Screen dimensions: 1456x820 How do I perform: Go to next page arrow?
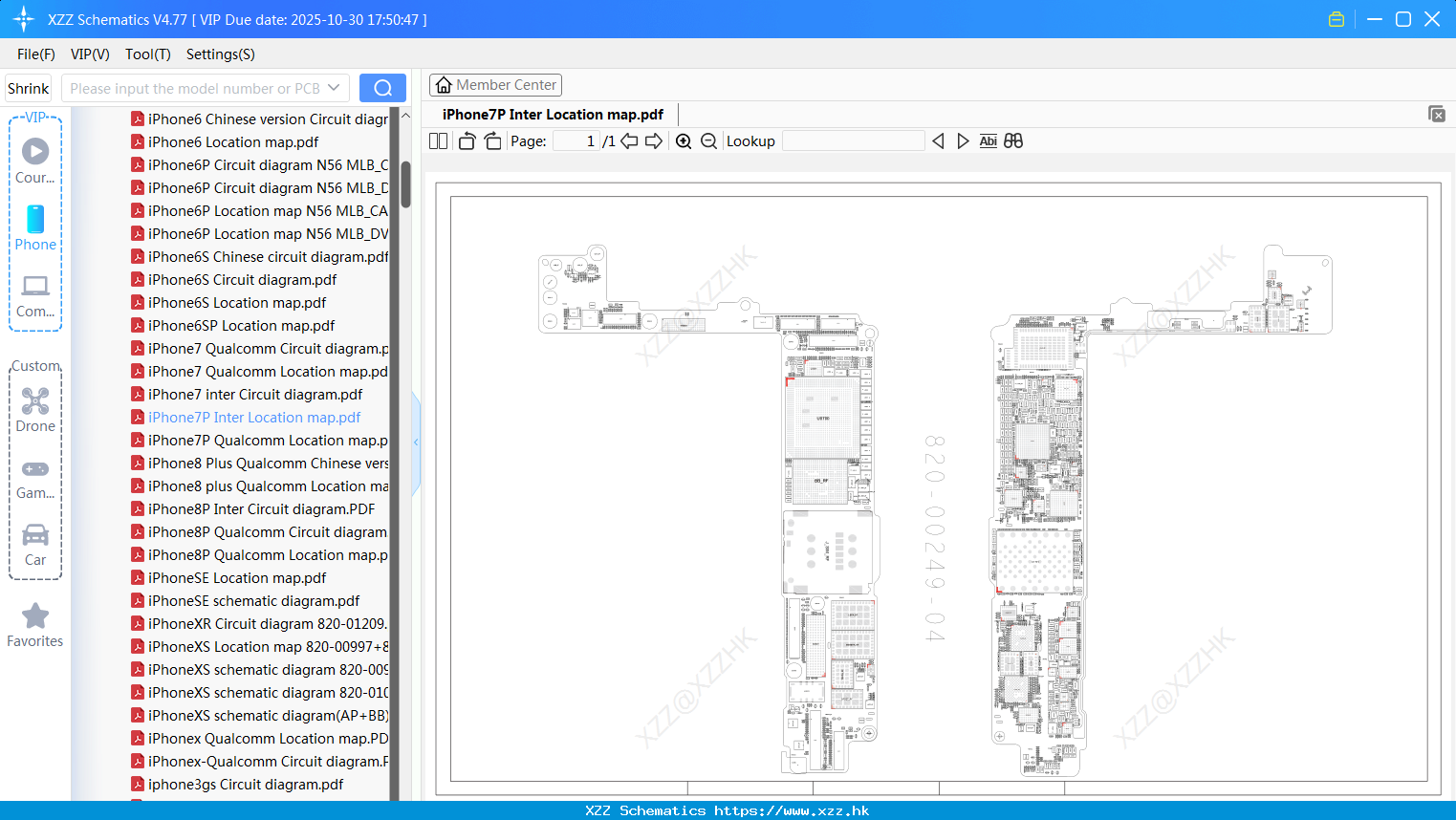tap(654, 141)
